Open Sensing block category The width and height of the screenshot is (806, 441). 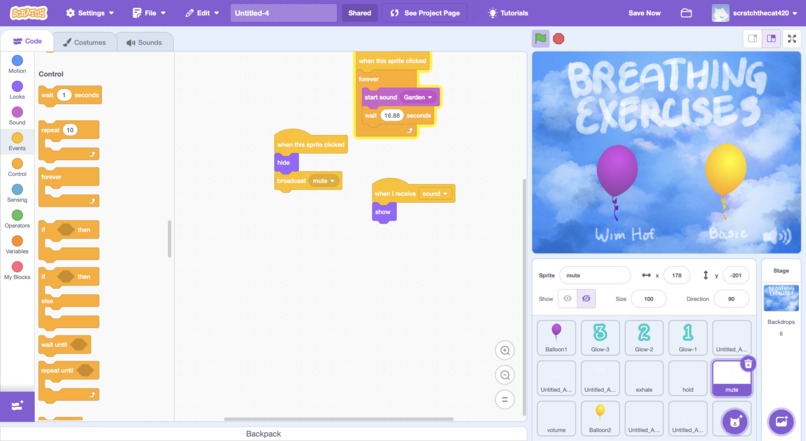click(x=17, y=193)
